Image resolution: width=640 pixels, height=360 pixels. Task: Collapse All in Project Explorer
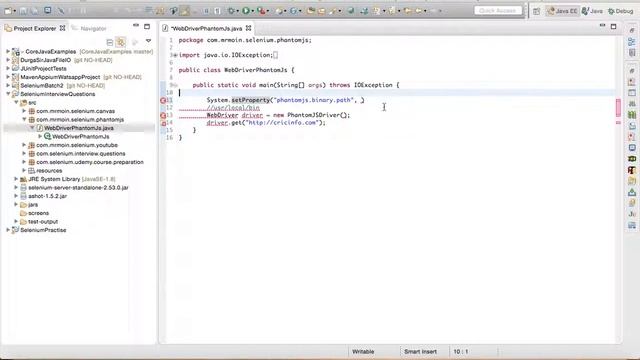click(110, 42)
